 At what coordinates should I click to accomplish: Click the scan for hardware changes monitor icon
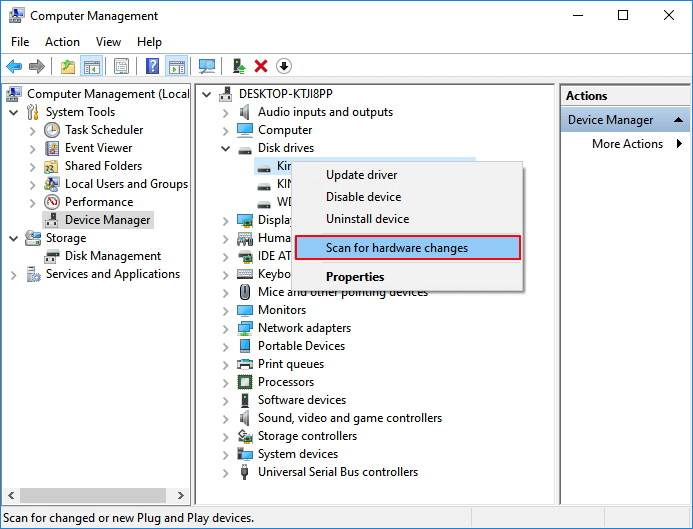coord(207,66)
